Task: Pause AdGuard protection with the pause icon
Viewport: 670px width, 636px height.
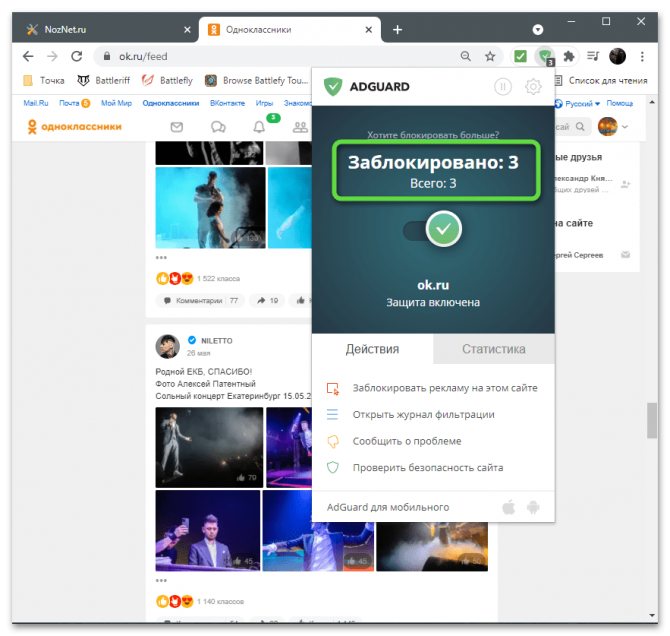Action: [x=502, y=87]
